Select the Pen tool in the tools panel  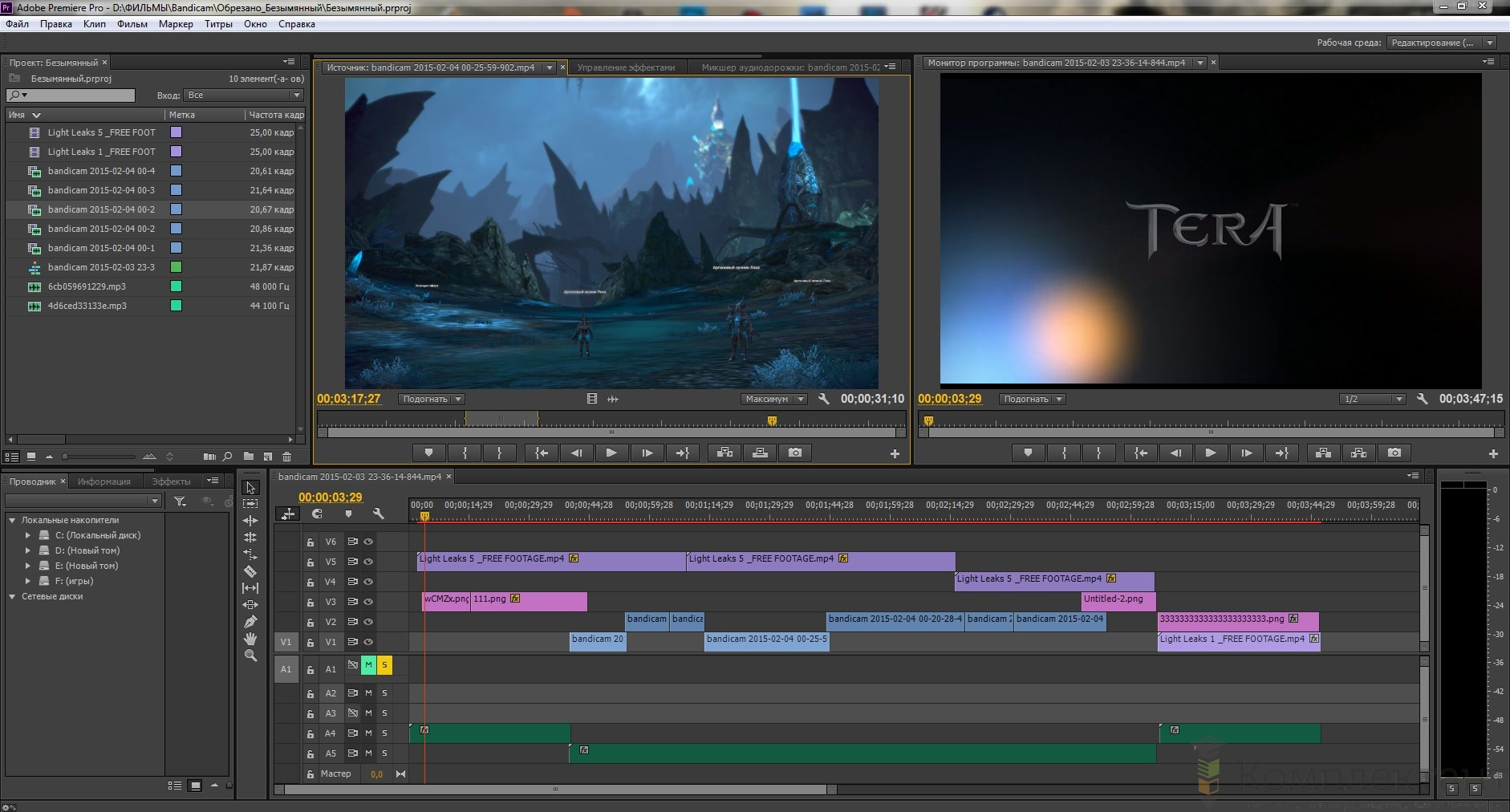250,622
